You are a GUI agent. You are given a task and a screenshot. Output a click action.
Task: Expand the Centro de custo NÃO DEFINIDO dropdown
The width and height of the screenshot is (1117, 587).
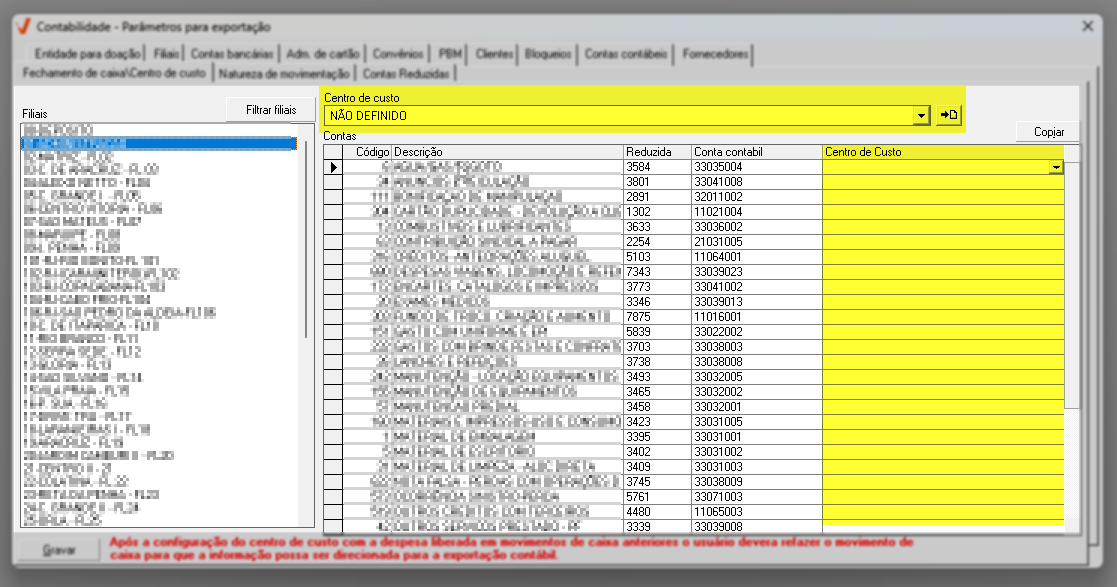tap(921, 116)
